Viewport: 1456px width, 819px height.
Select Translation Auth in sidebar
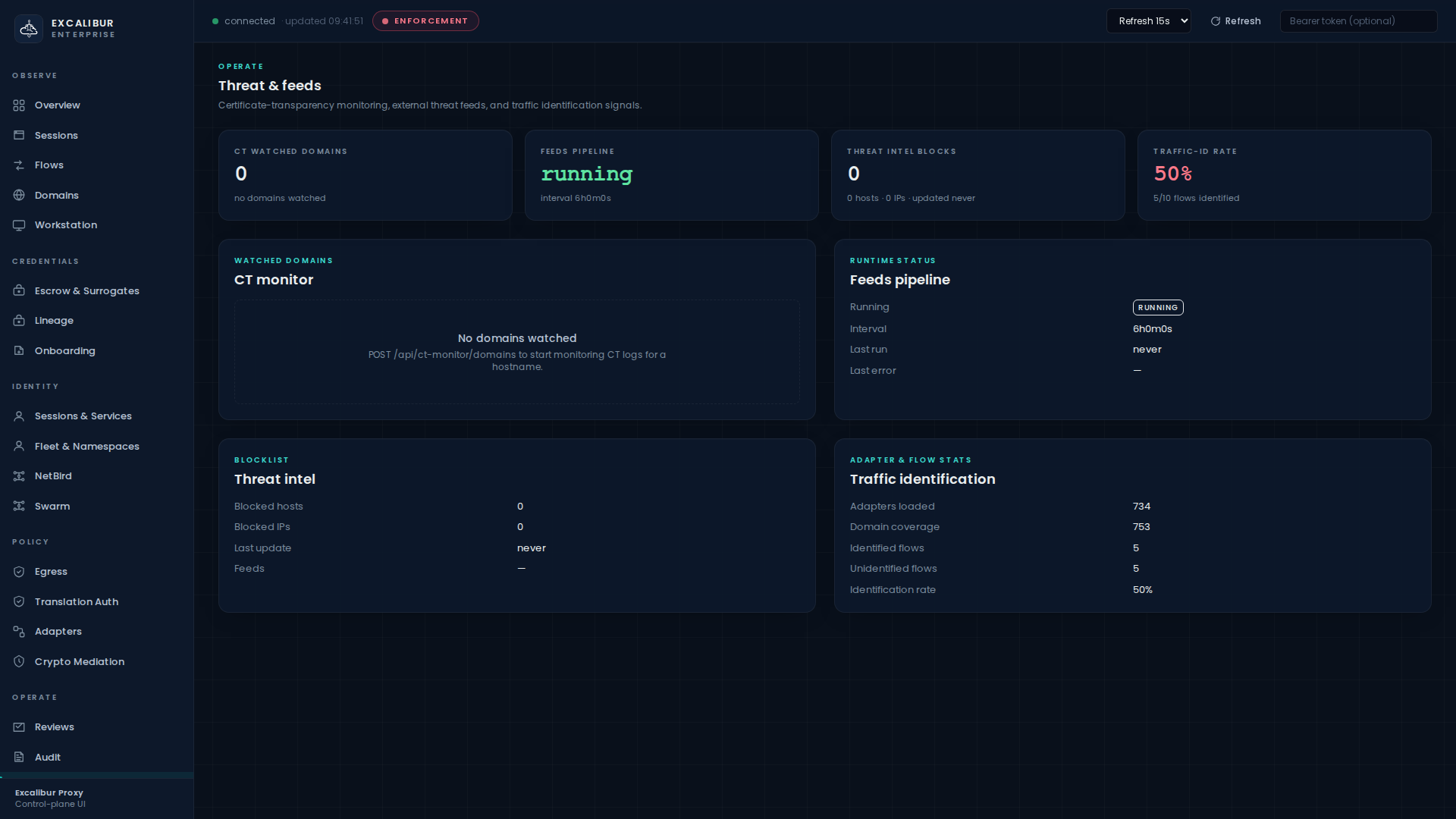(x=76, y=602)
